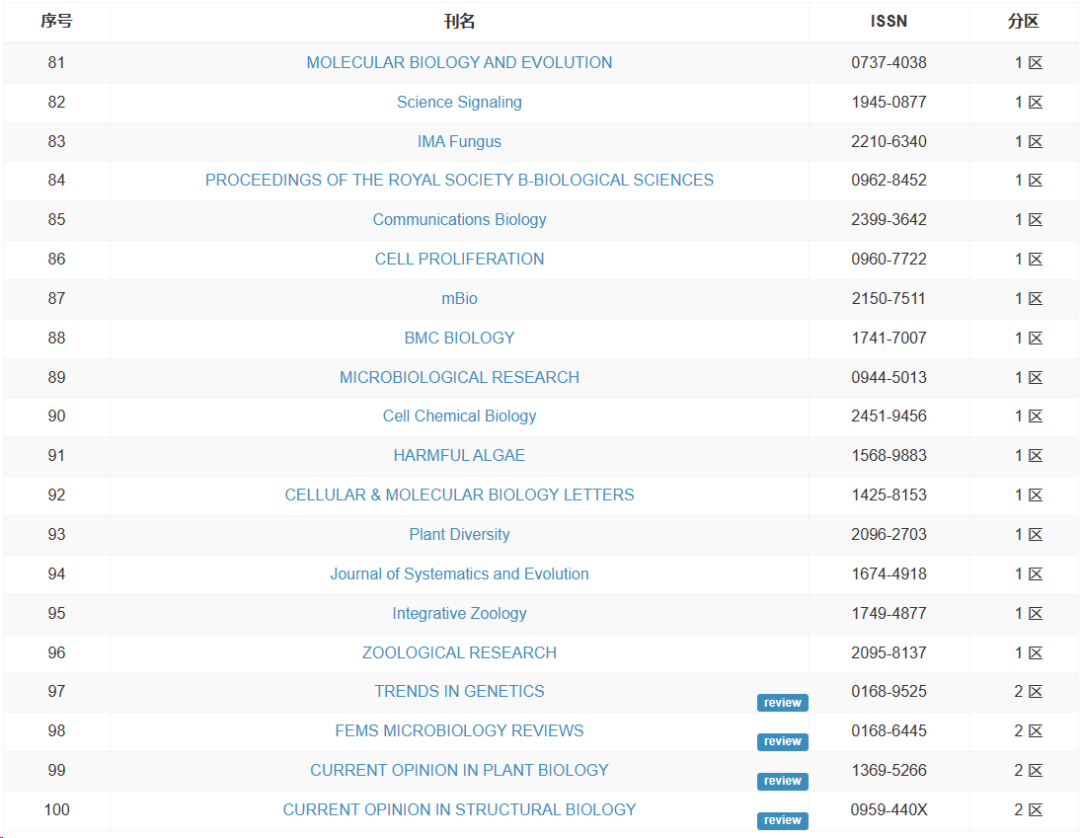Viewport: 1080px width, 838px height.
Task: Open CURRENT OPINION IN PLANT BIOLOGY link
Action: [x=459, y=771]
